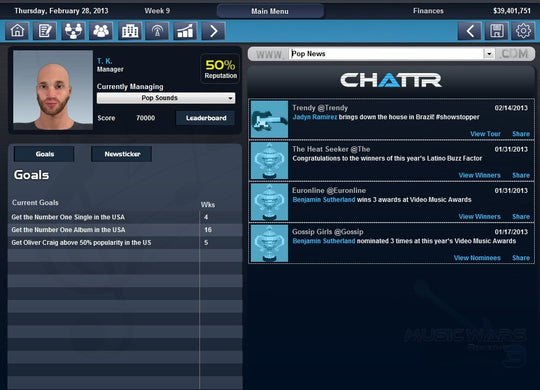Open the Home icon in toolbar

coord(17,31)
